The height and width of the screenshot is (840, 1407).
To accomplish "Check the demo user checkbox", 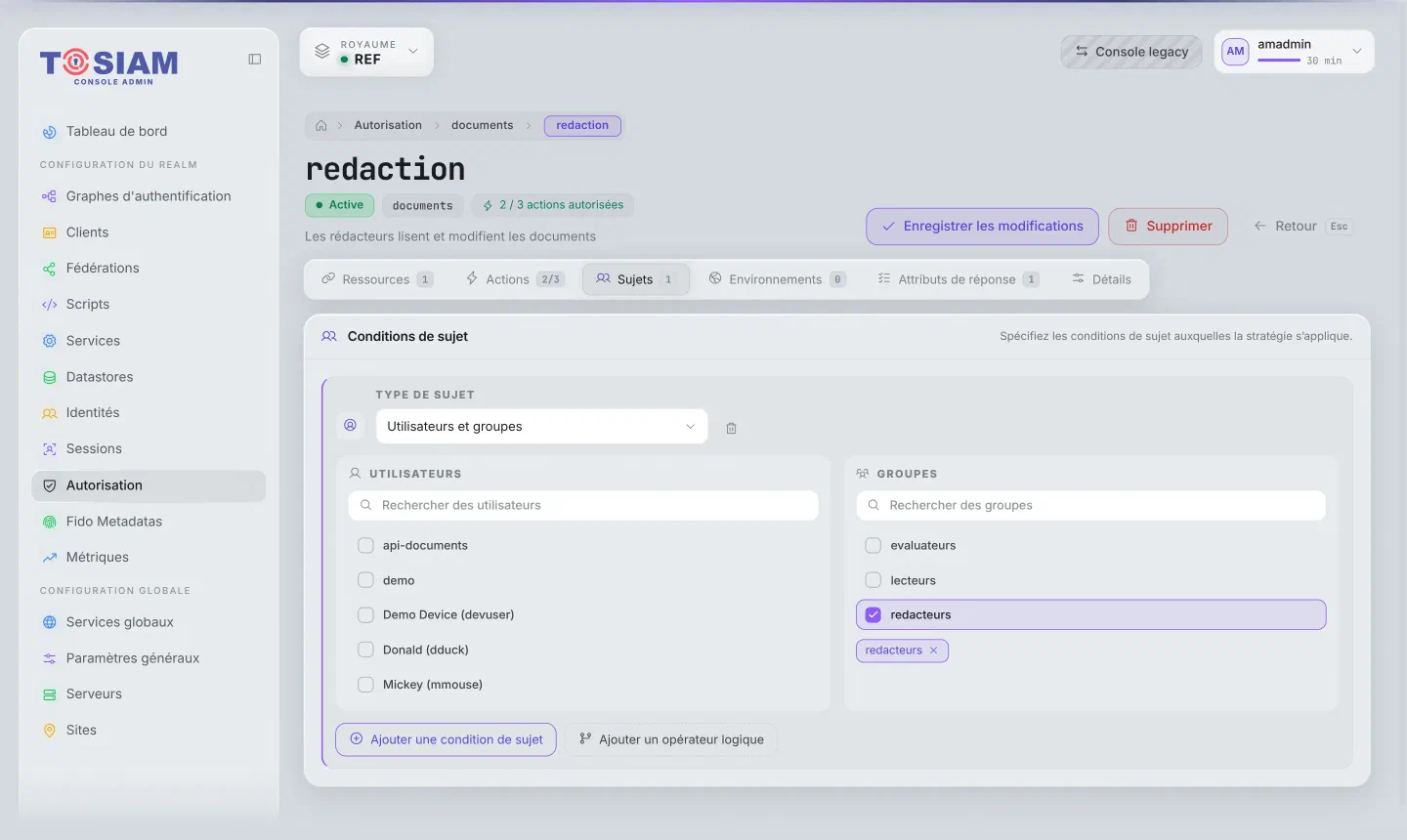I will point(365,580).
